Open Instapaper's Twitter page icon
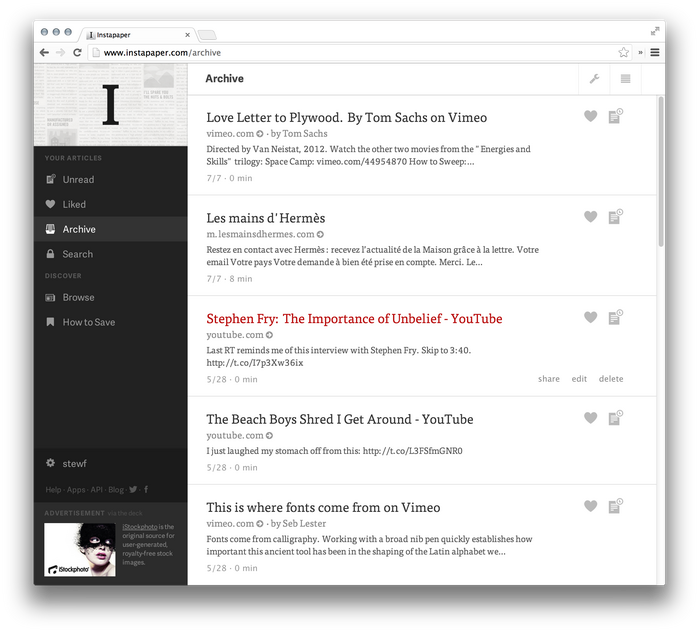 tap(133, 489)
